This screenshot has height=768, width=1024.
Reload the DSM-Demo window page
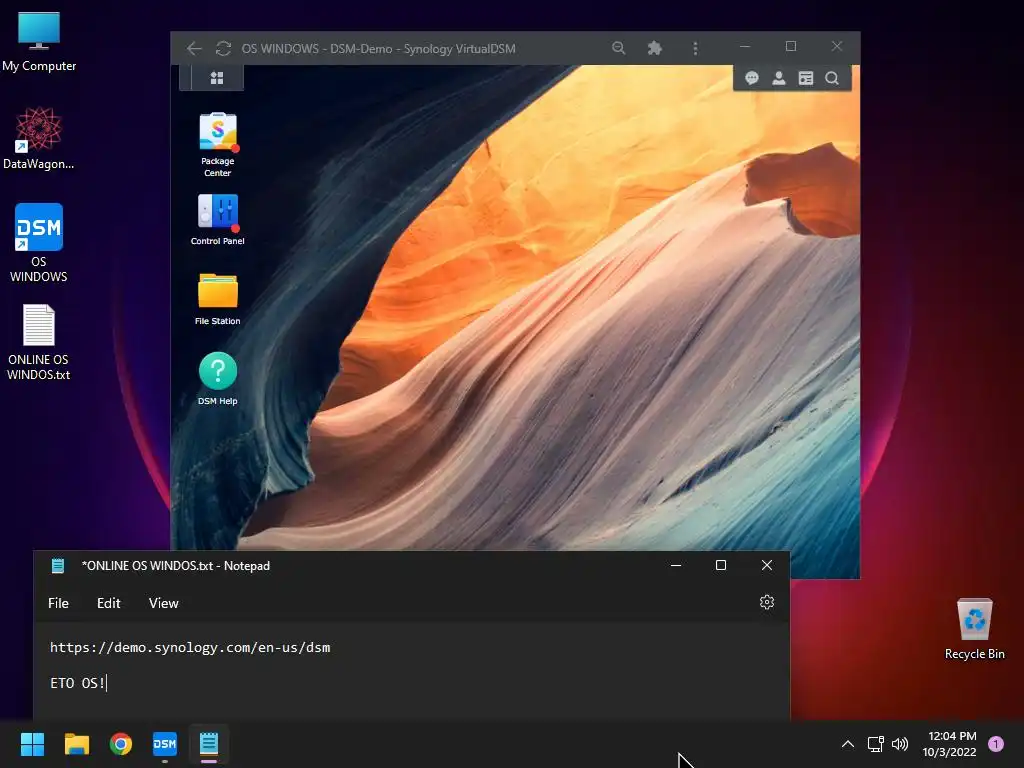click(223, 48)
